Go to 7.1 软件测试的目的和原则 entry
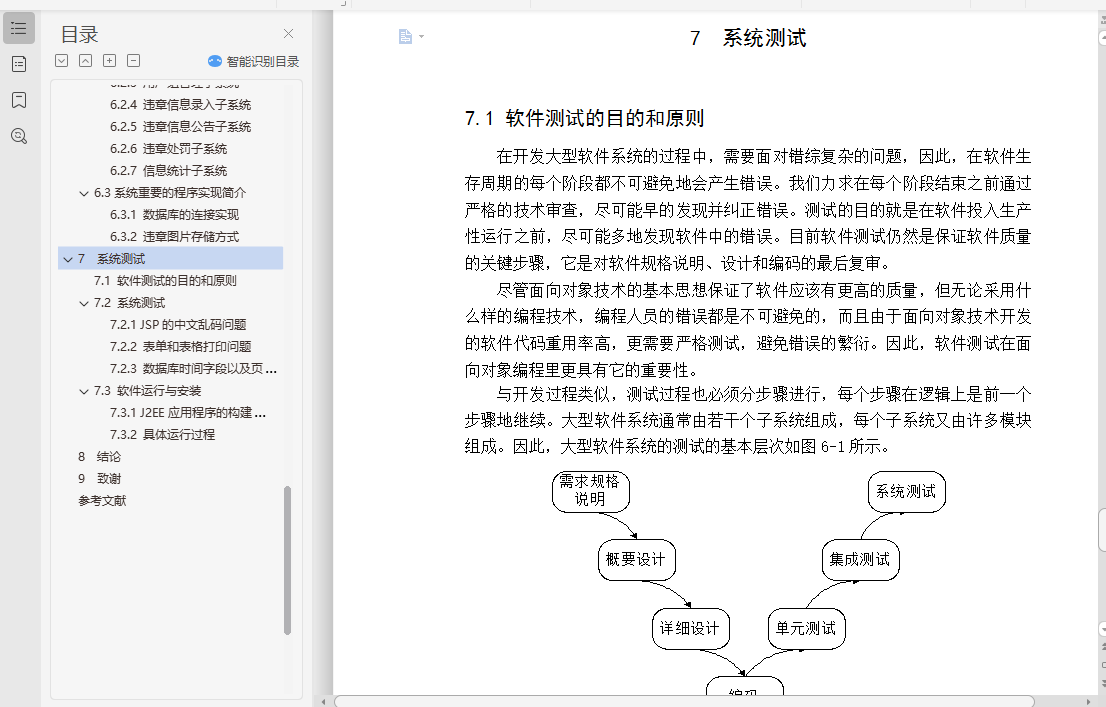This screenshot has height=707, width=1106. coord(165,280)
